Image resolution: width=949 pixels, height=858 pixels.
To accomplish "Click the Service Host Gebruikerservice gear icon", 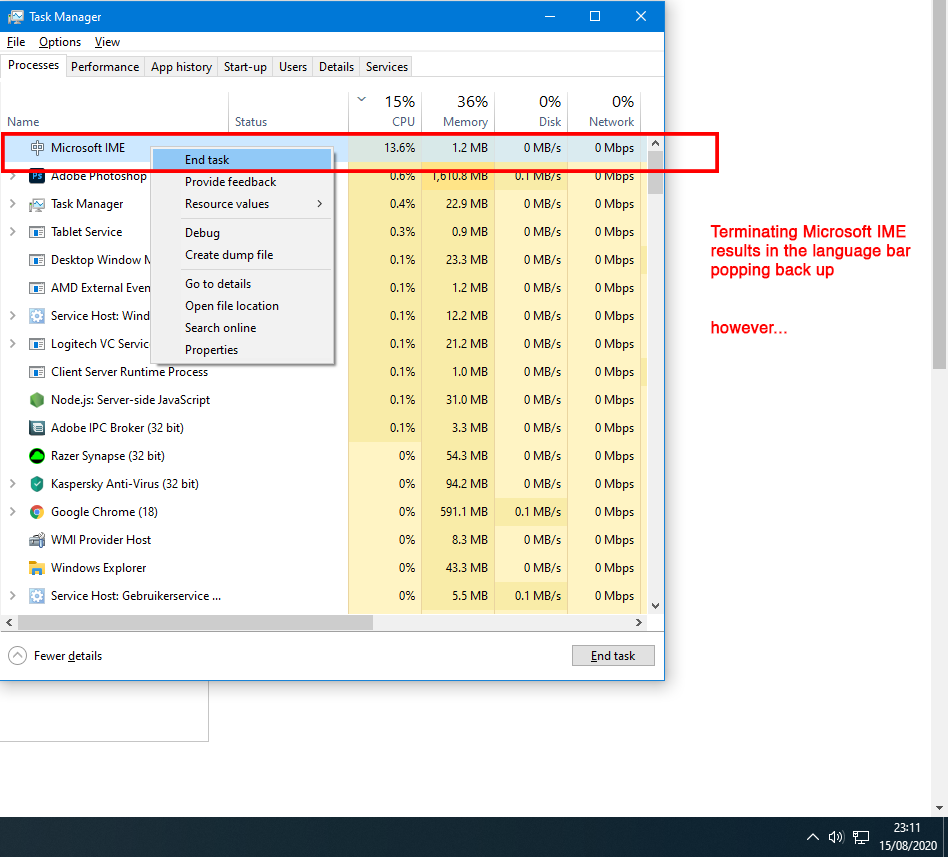I will tap(37, 596).
